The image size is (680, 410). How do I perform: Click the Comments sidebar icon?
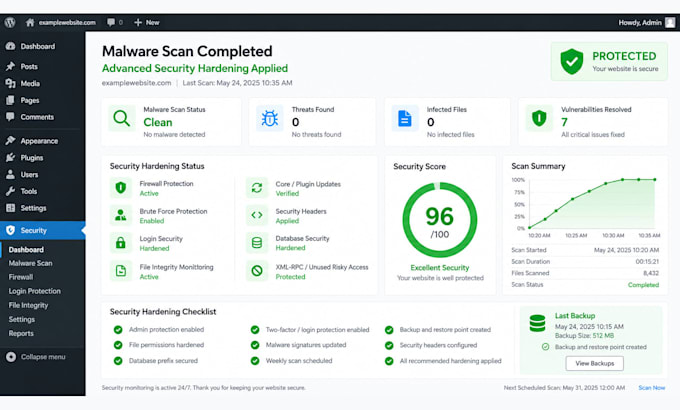click(x=10, y=117)
